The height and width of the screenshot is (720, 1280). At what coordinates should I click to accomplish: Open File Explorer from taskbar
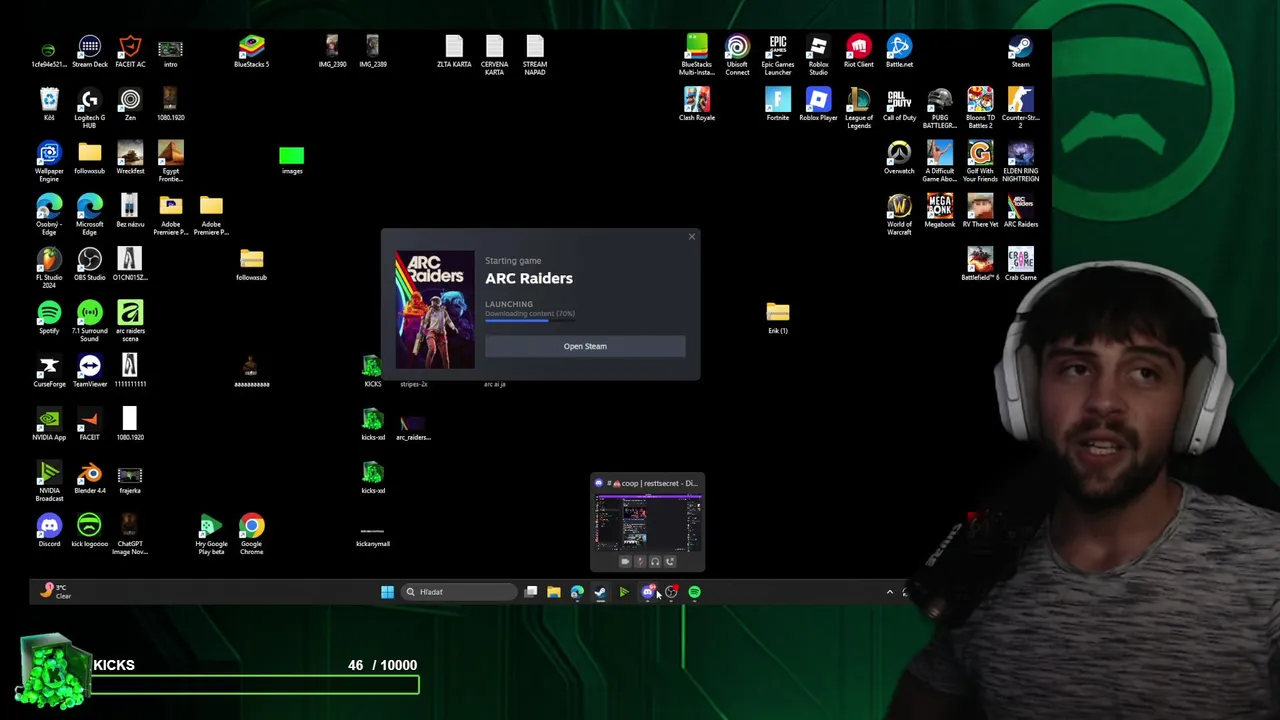554,592
